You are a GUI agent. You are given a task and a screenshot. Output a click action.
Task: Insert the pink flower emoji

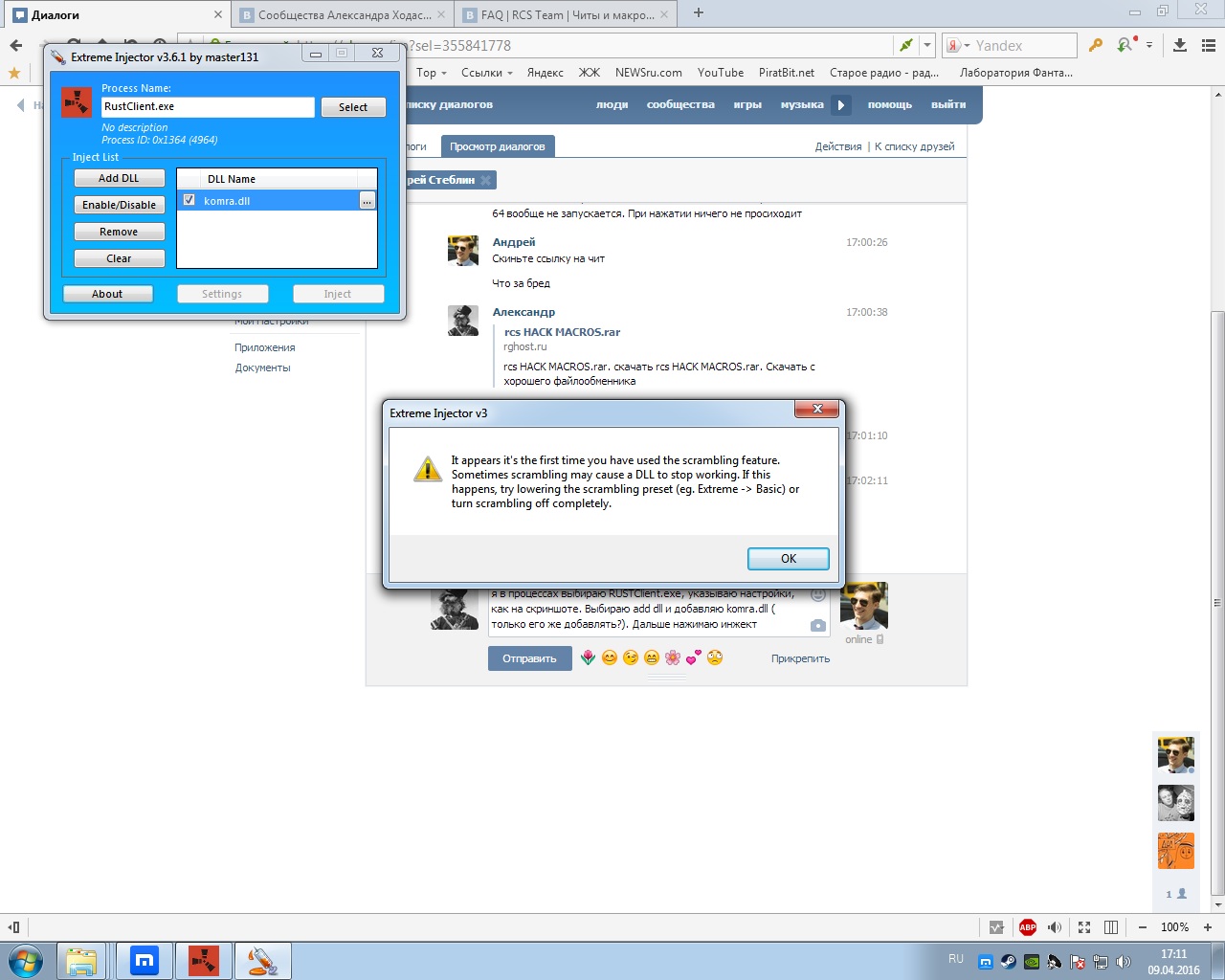(673, 657)
